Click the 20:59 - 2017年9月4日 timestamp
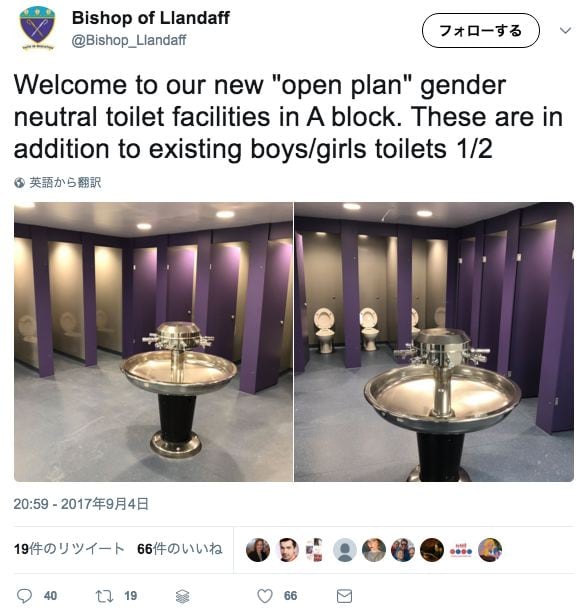Image resolution: width=588 pixels, height=610 pixels. 81,504
